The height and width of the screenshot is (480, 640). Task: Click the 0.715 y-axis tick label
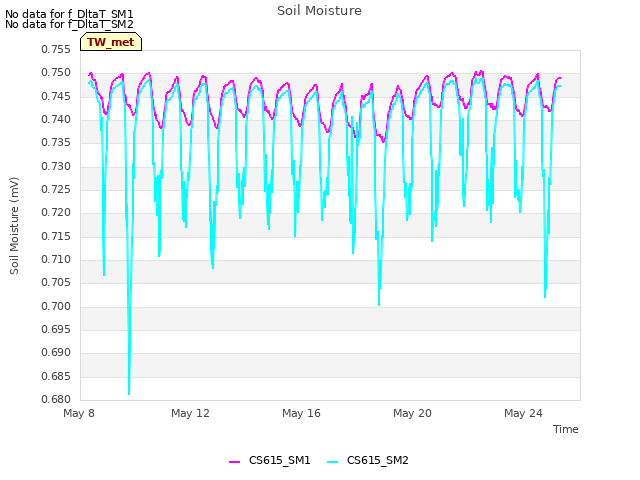click(x=56, y=236)
